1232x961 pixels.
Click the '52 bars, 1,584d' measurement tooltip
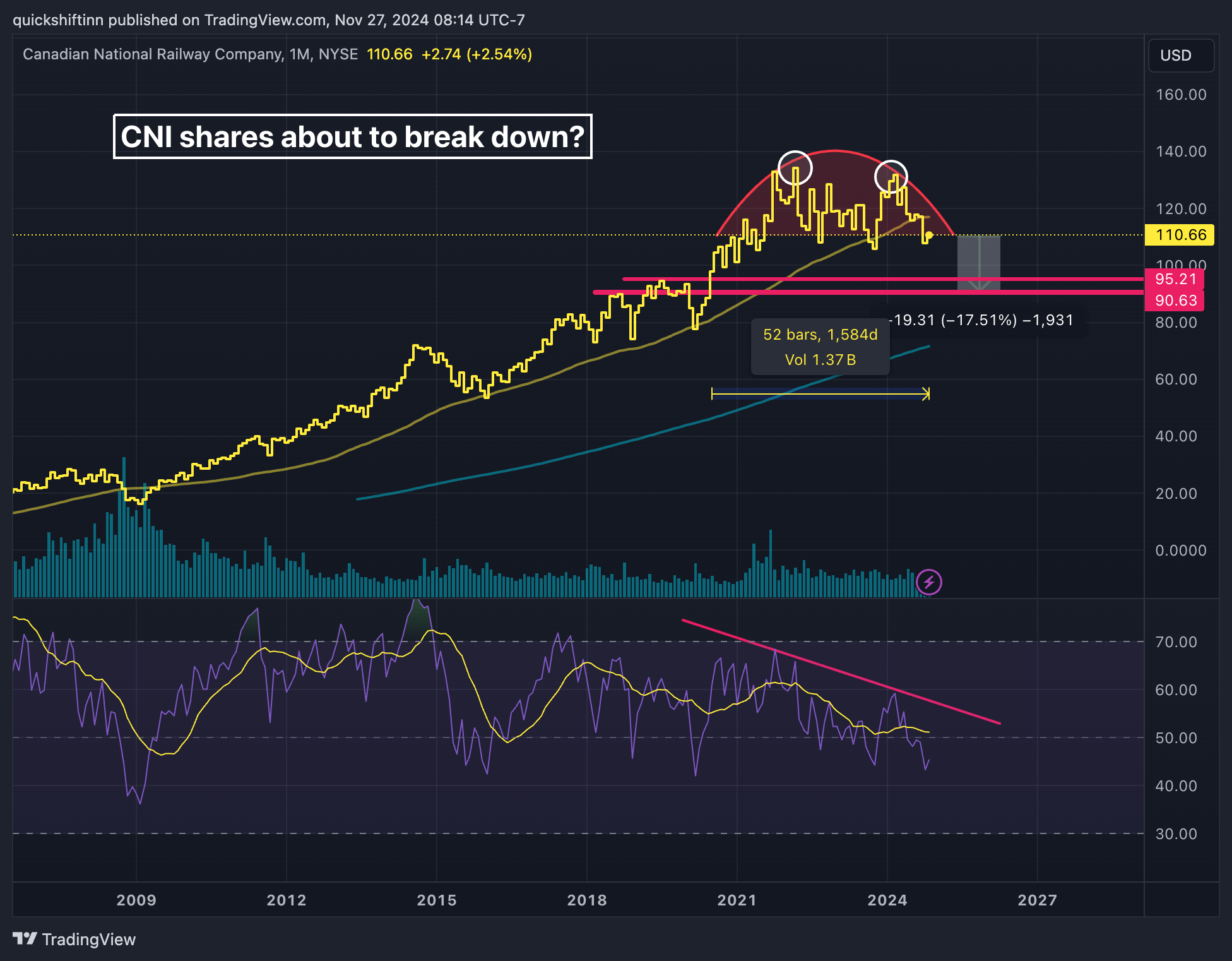(820, 347)
